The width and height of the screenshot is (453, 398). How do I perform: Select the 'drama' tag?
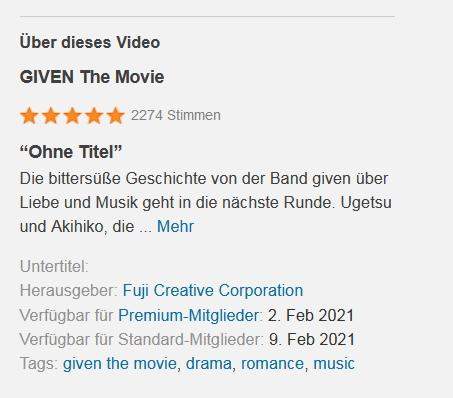208,363
